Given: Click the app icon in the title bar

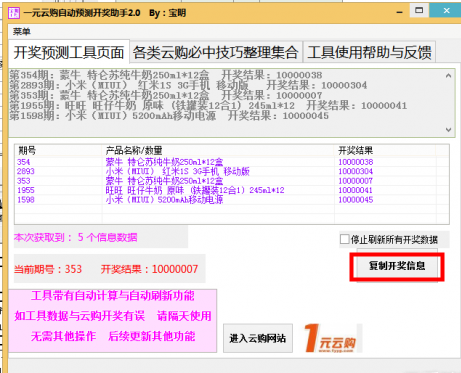Looking at the screenshot, I should (14, 13).
